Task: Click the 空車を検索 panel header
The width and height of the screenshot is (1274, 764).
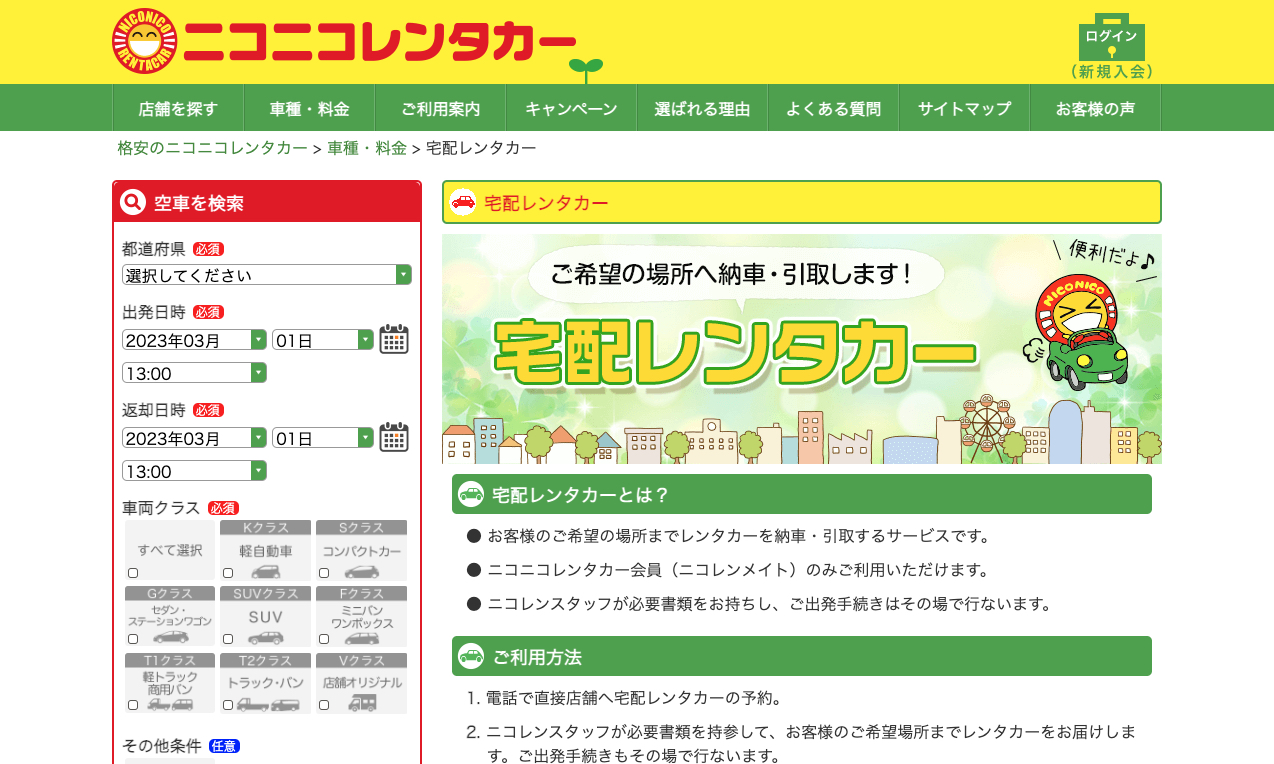Action: pos(267,203)
